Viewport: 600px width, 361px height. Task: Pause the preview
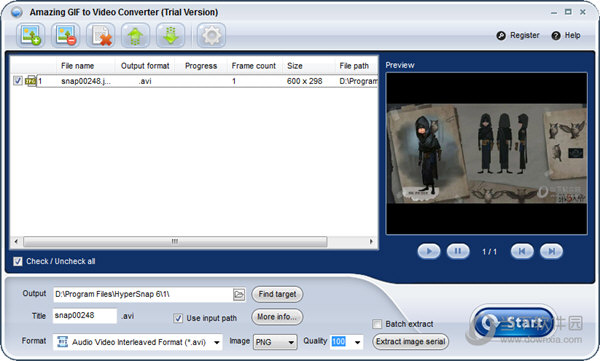(458, 252)
